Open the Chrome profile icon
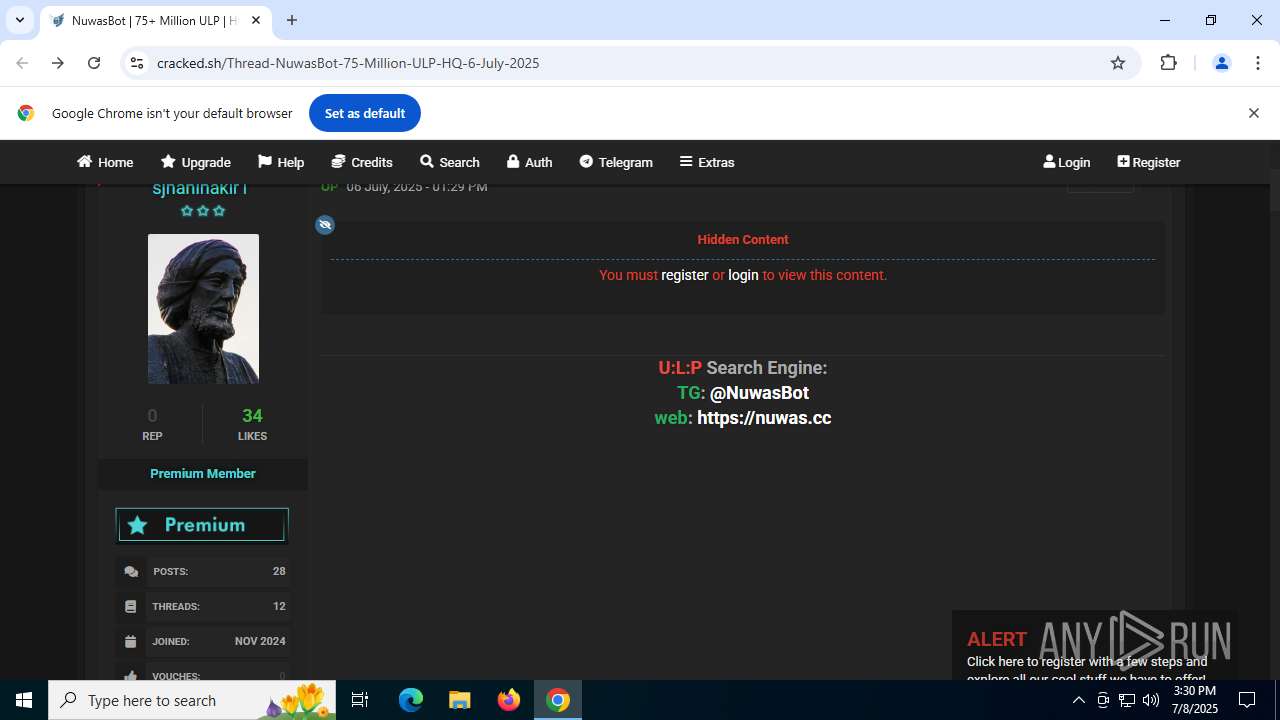Image resolution: width=1280 pixels, height=720 pixels. click(1221, 63)
